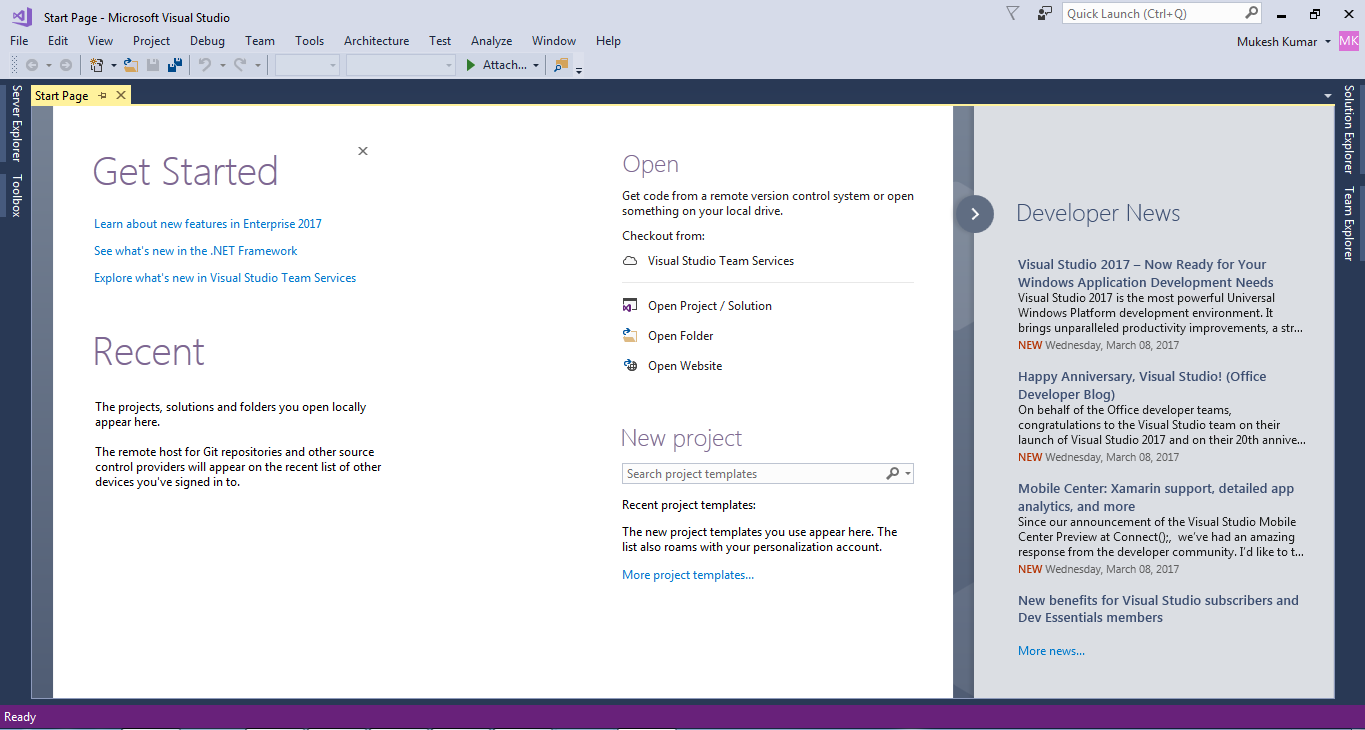Viewport: 1365px width, 730px height.
Task: Click the green Attach play button
Action: [x=472, y=65]
